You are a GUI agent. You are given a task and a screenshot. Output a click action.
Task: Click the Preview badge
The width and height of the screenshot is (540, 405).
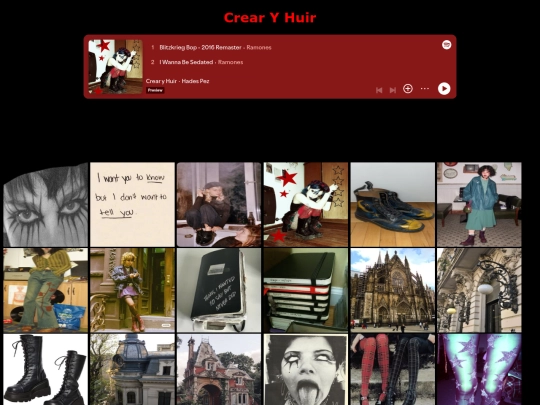155,90
